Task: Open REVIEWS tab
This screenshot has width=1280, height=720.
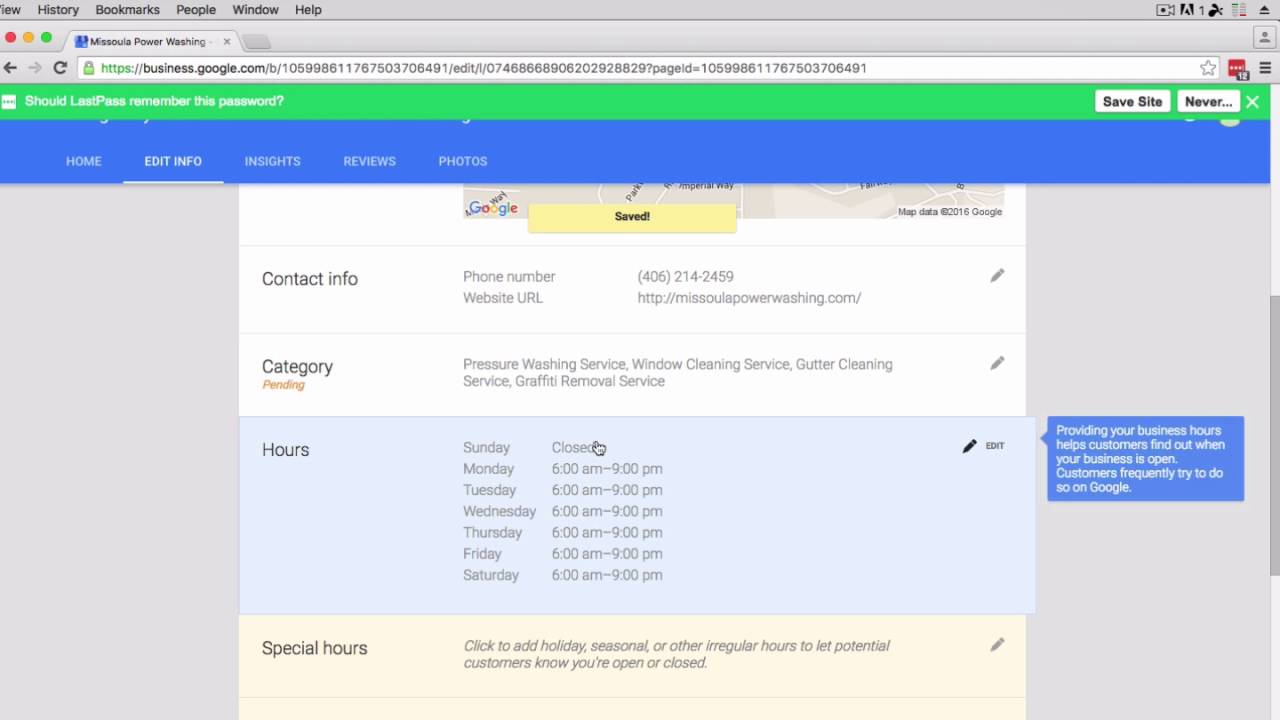Action: tap(369, 161)
